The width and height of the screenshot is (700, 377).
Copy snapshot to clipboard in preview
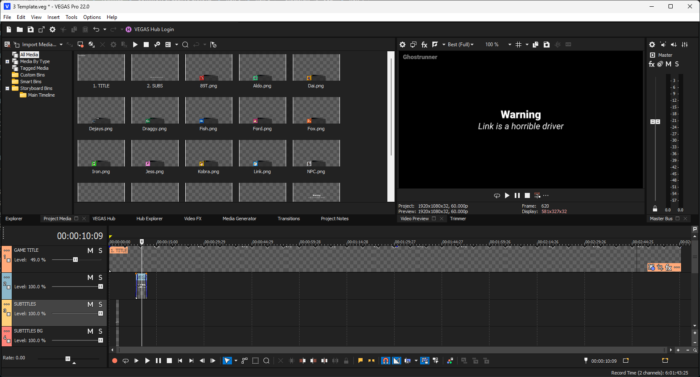[535, 45]
